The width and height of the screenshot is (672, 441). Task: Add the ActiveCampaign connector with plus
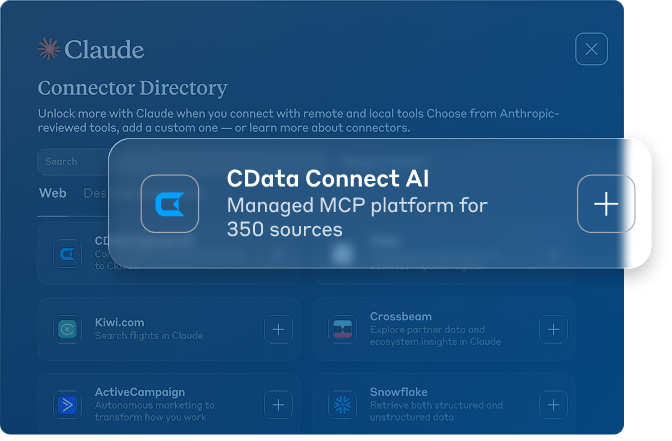(x=278, y=405)
